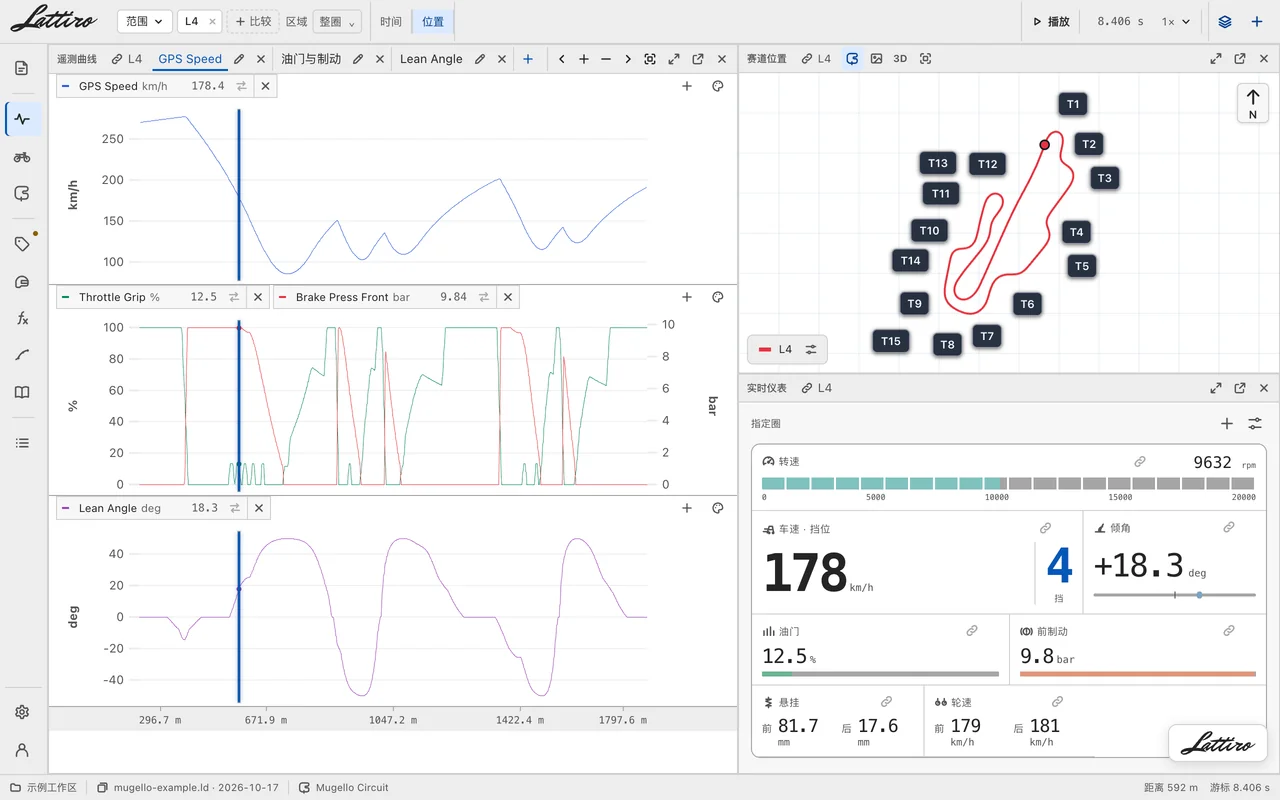
Task: Open the 范围 dropdown
Action: pyautogui.click(x=144, y=21)
